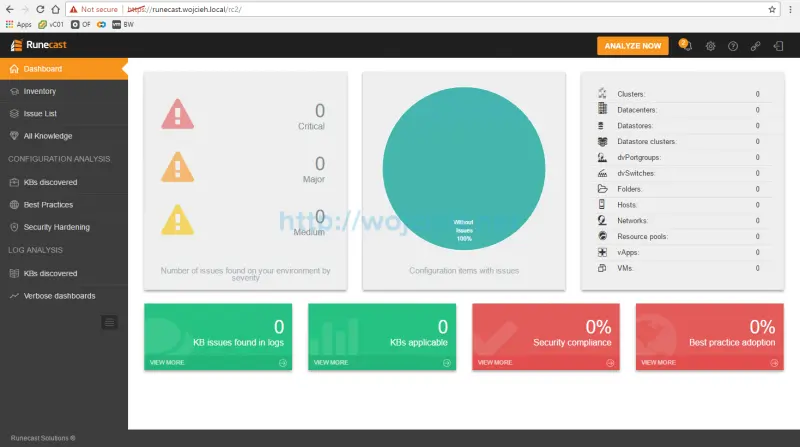Image resolution: width=800 pixels, height=447 pixels.
Task: Open Inventory in the sidebar
Action: click(x=64, y=91)
